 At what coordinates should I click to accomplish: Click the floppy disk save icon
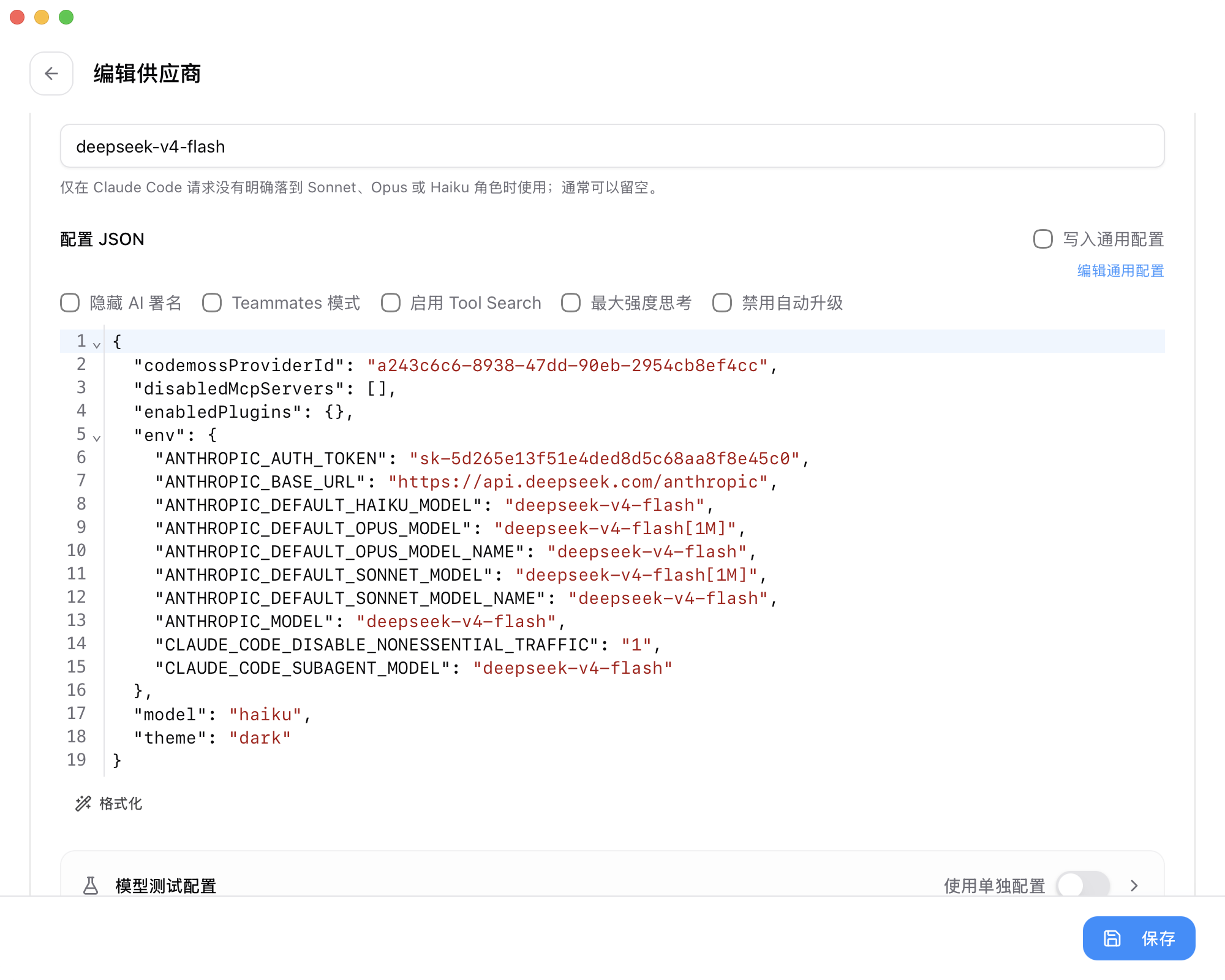point(1112,938)
